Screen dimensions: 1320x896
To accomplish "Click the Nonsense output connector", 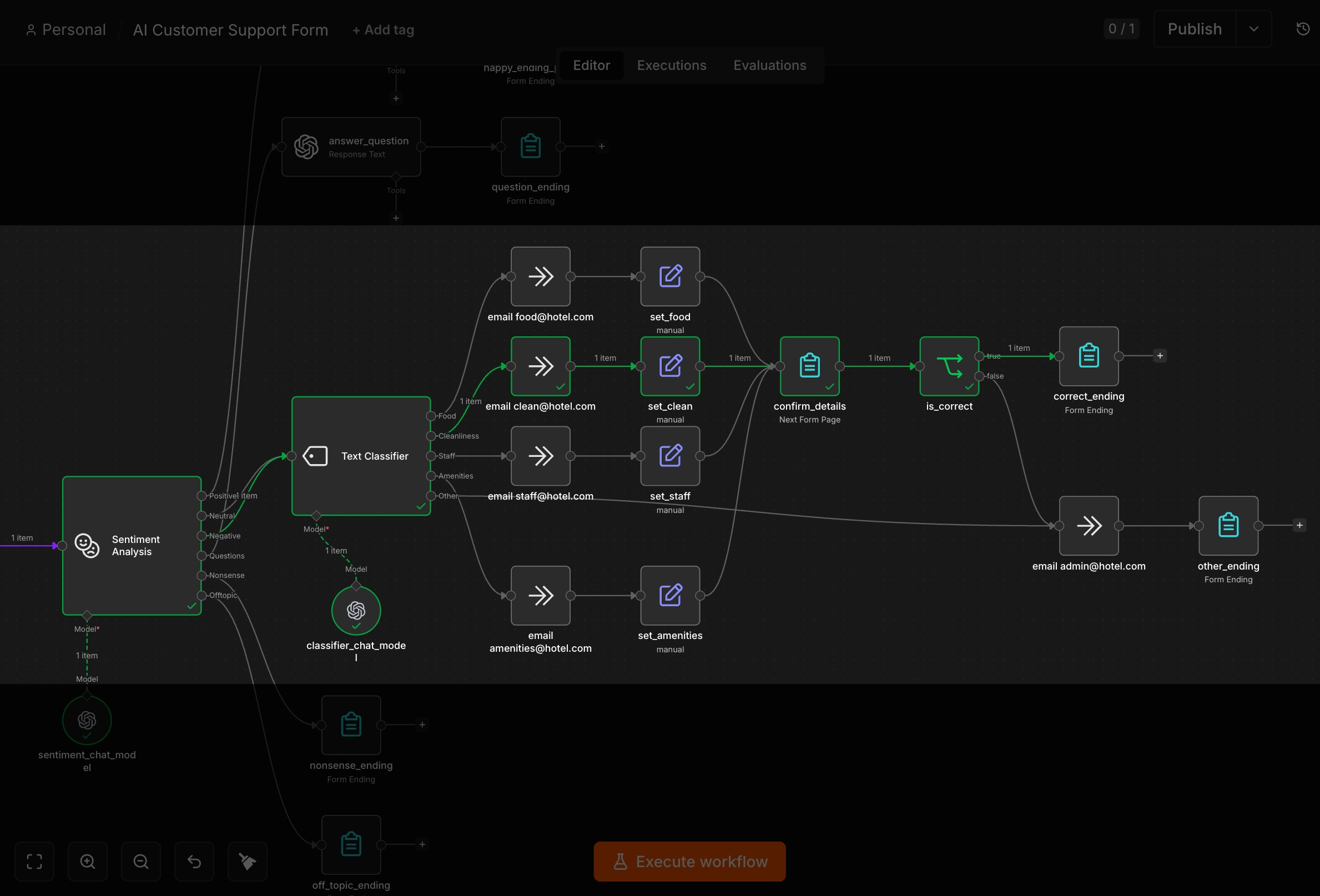I will click(201, 576).
